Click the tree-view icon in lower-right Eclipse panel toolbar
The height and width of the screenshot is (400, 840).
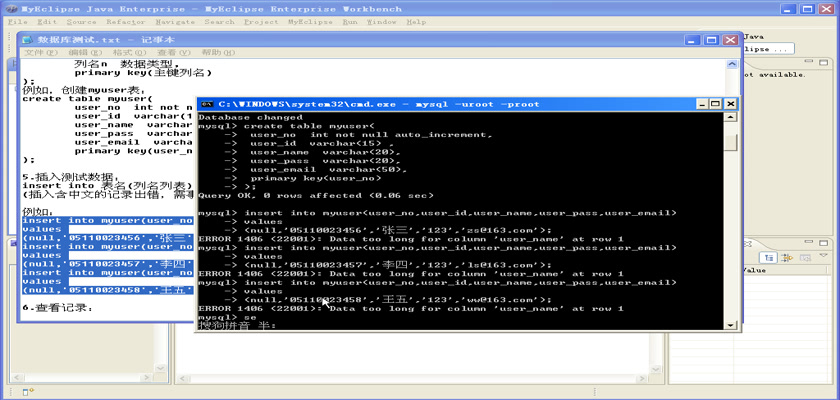click(x=769, y=258)
